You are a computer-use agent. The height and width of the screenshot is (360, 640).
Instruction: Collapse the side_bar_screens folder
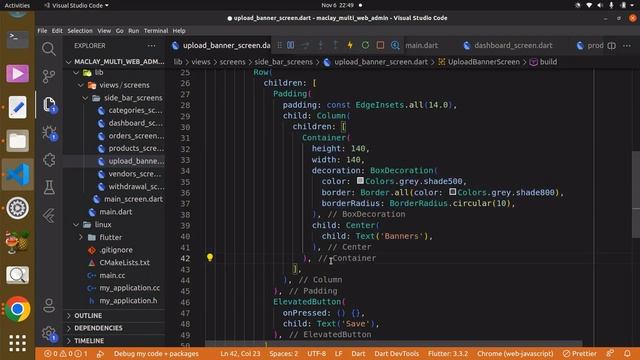85,98
